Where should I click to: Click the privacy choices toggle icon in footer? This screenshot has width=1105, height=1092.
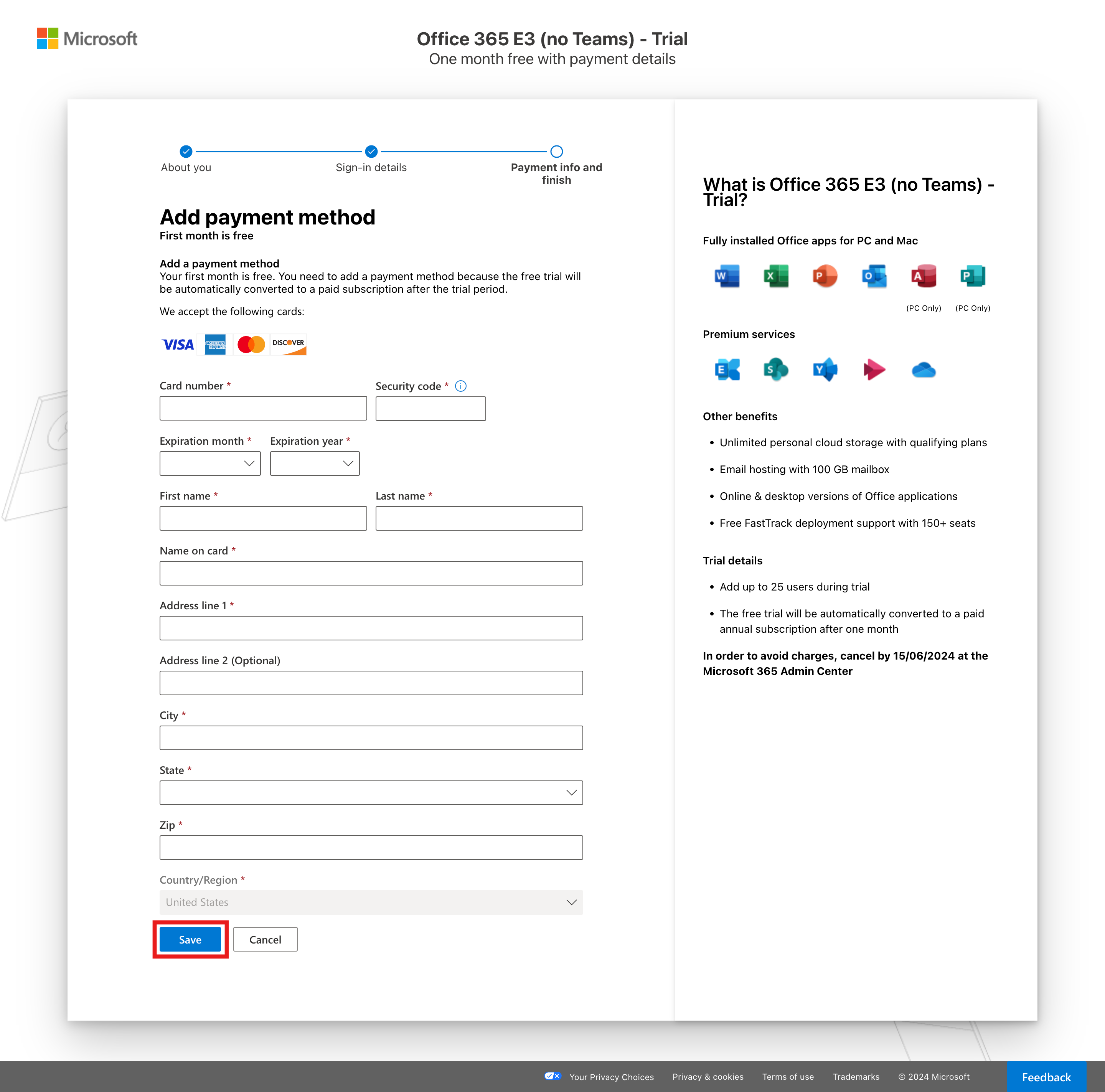pyautogui.click(x=552, y=1076)
